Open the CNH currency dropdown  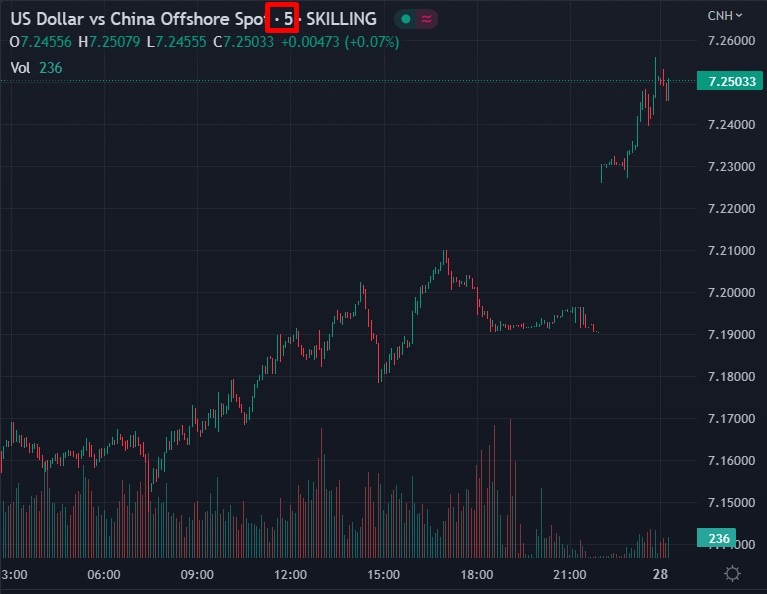coord(725,16)
